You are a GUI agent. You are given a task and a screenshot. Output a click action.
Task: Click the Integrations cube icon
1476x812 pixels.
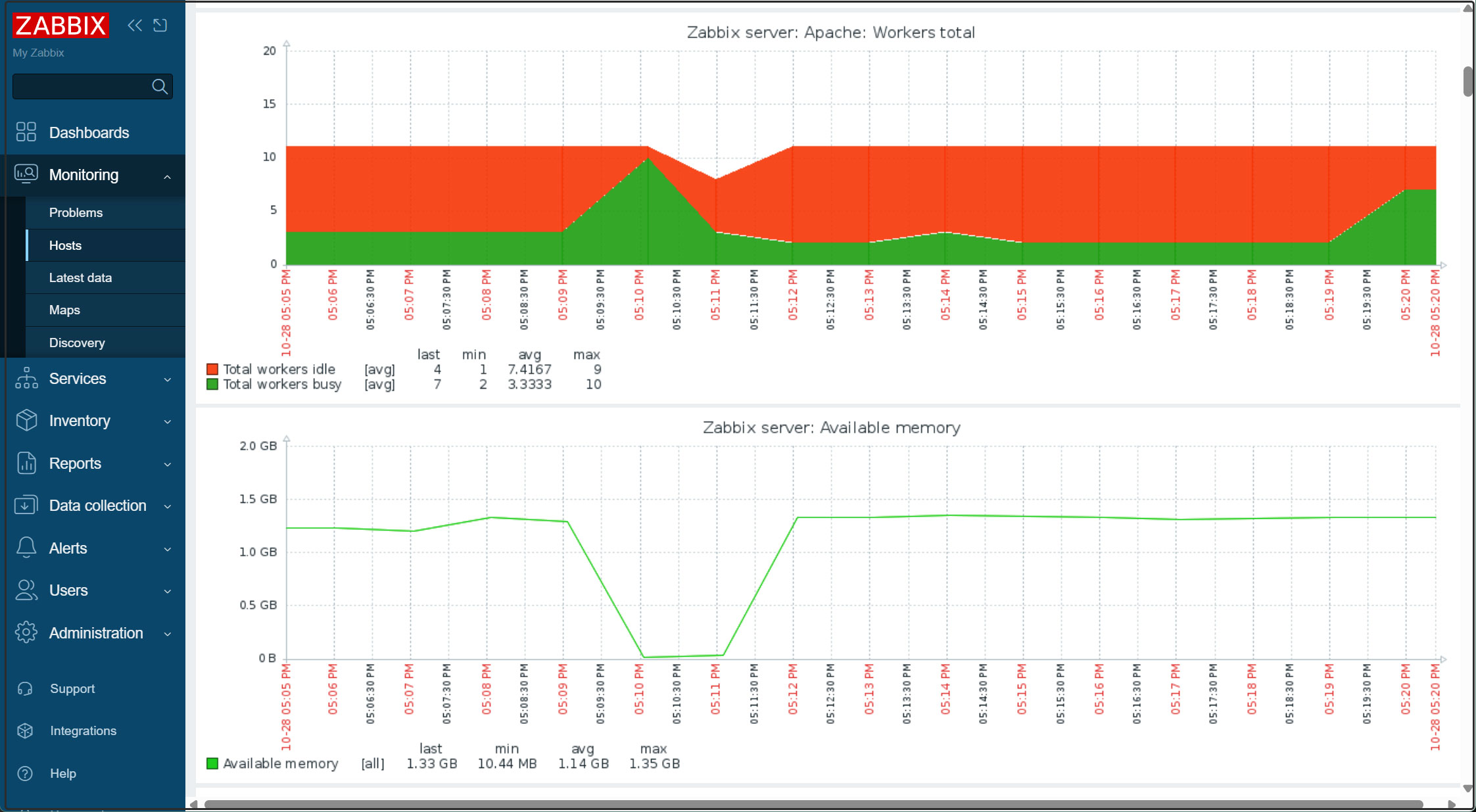(x=25, y=730)
